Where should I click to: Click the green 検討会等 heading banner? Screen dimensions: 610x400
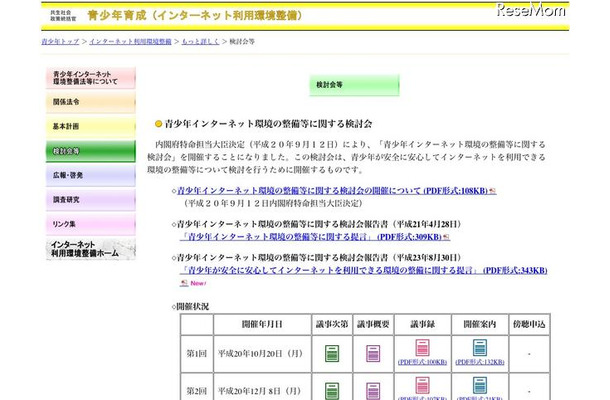354,85
